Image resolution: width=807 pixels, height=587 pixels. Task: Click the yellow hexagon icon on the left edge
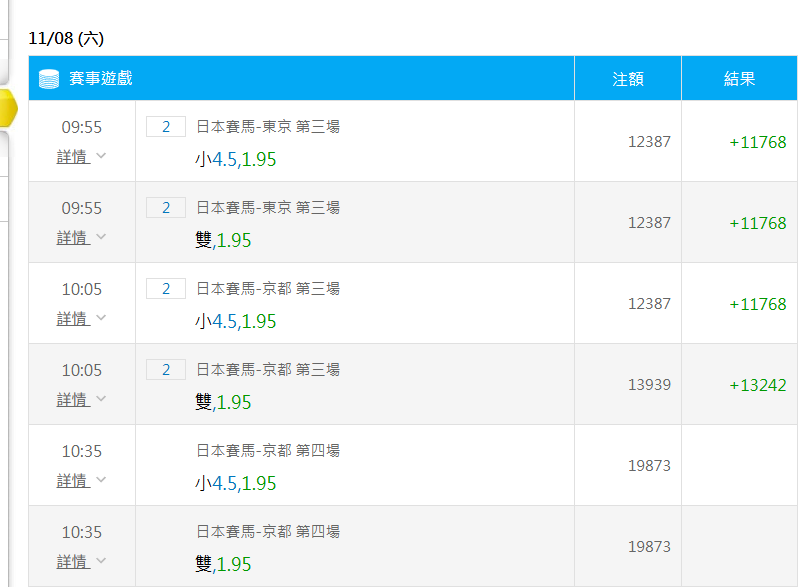click(7, 108)
